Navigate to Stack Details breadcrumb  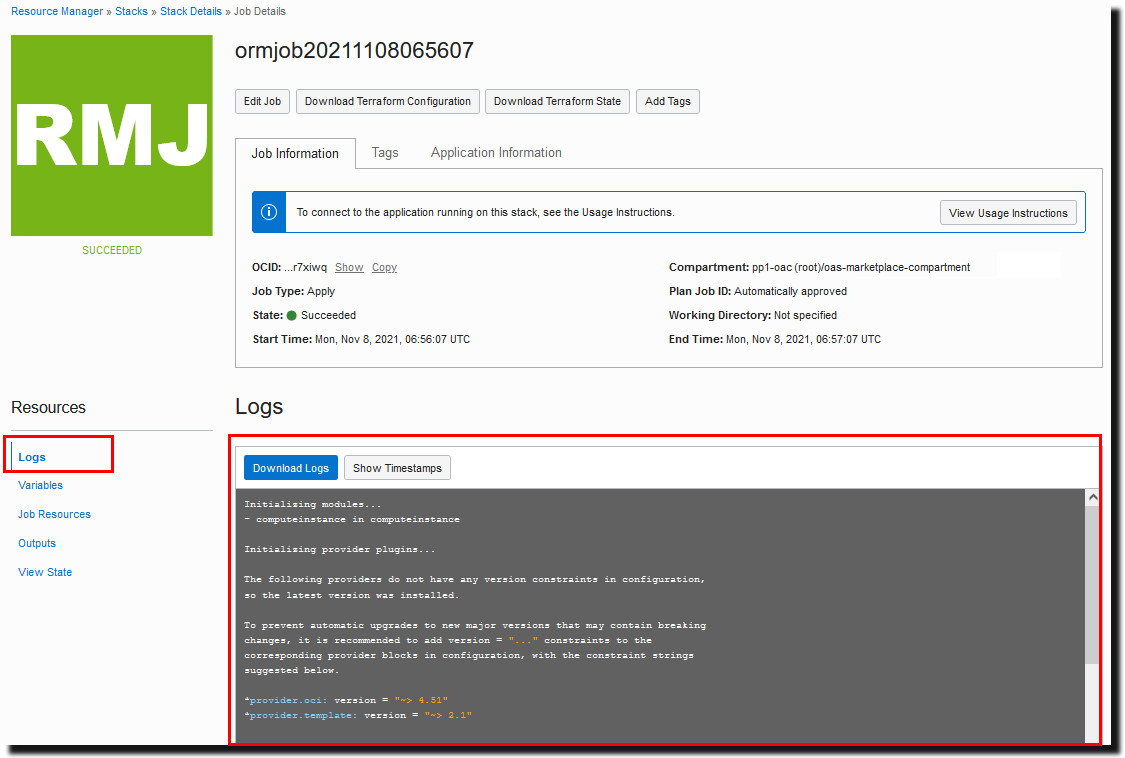pyautogui.click(x=191, y=11)
